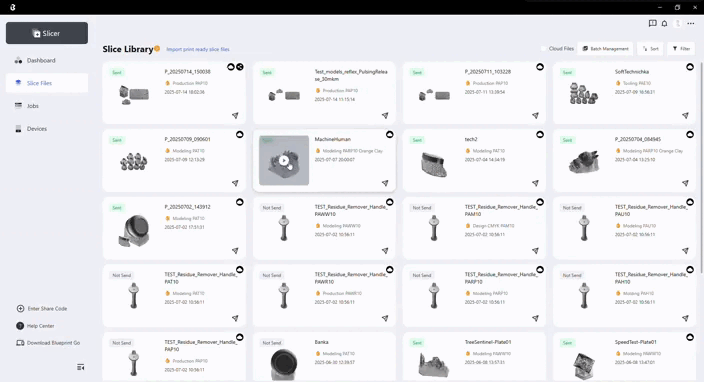Send TEST_Residue_Remover_Handle_PAU10 to printer
704x382 pixels.
pyautogui.click(x=685, y=251)
